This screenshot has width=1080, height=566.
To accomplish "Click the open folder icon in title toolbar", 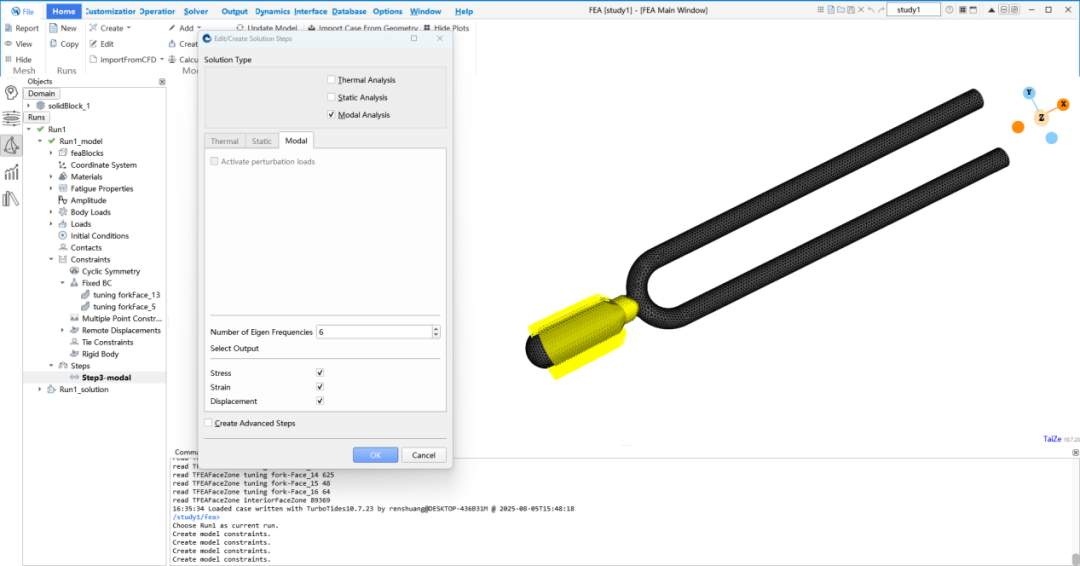I will point(841,10).
